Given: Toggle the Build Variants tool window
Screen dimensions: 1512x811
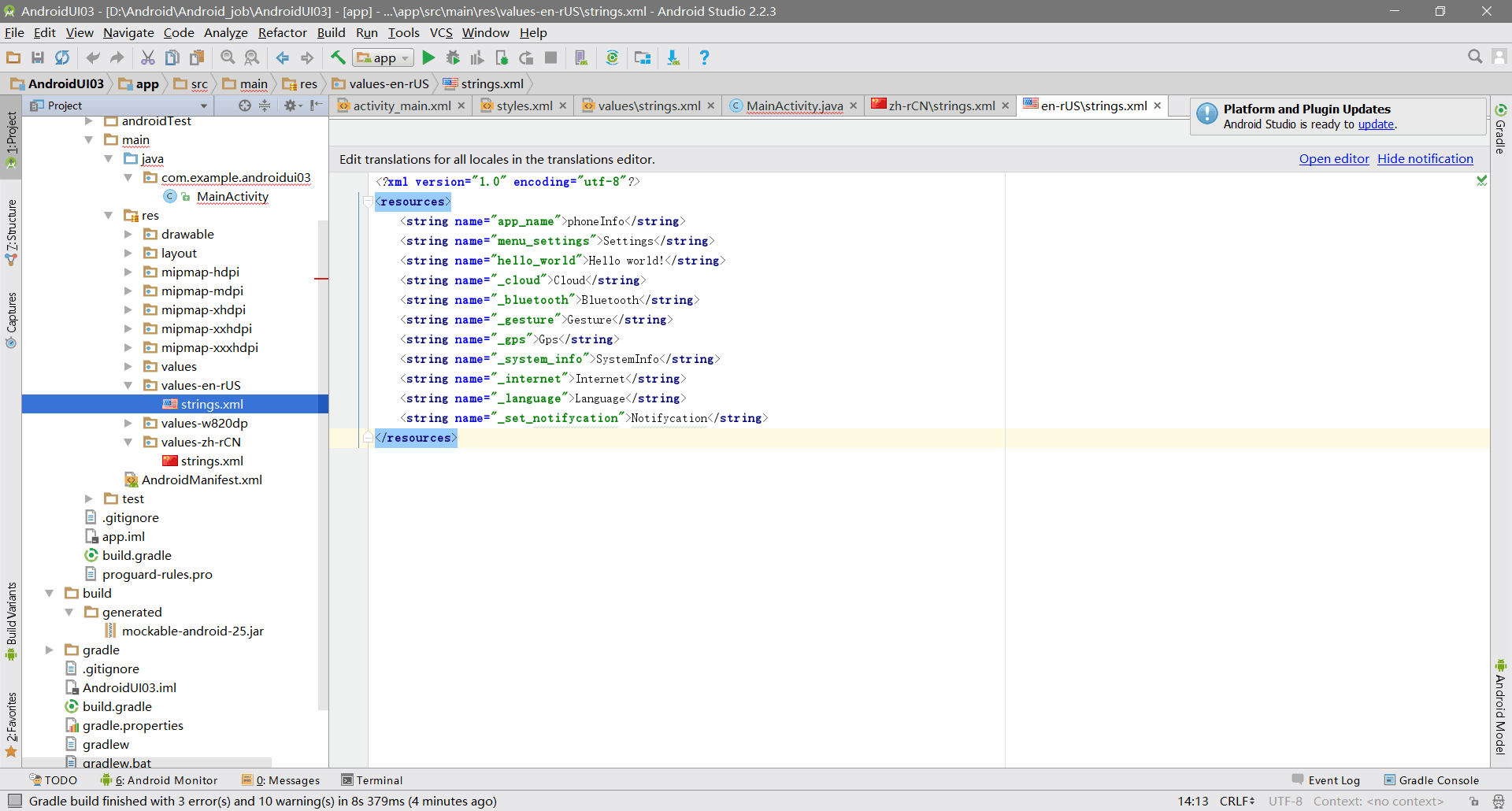Looking at the screenshot, I should 11,620.
